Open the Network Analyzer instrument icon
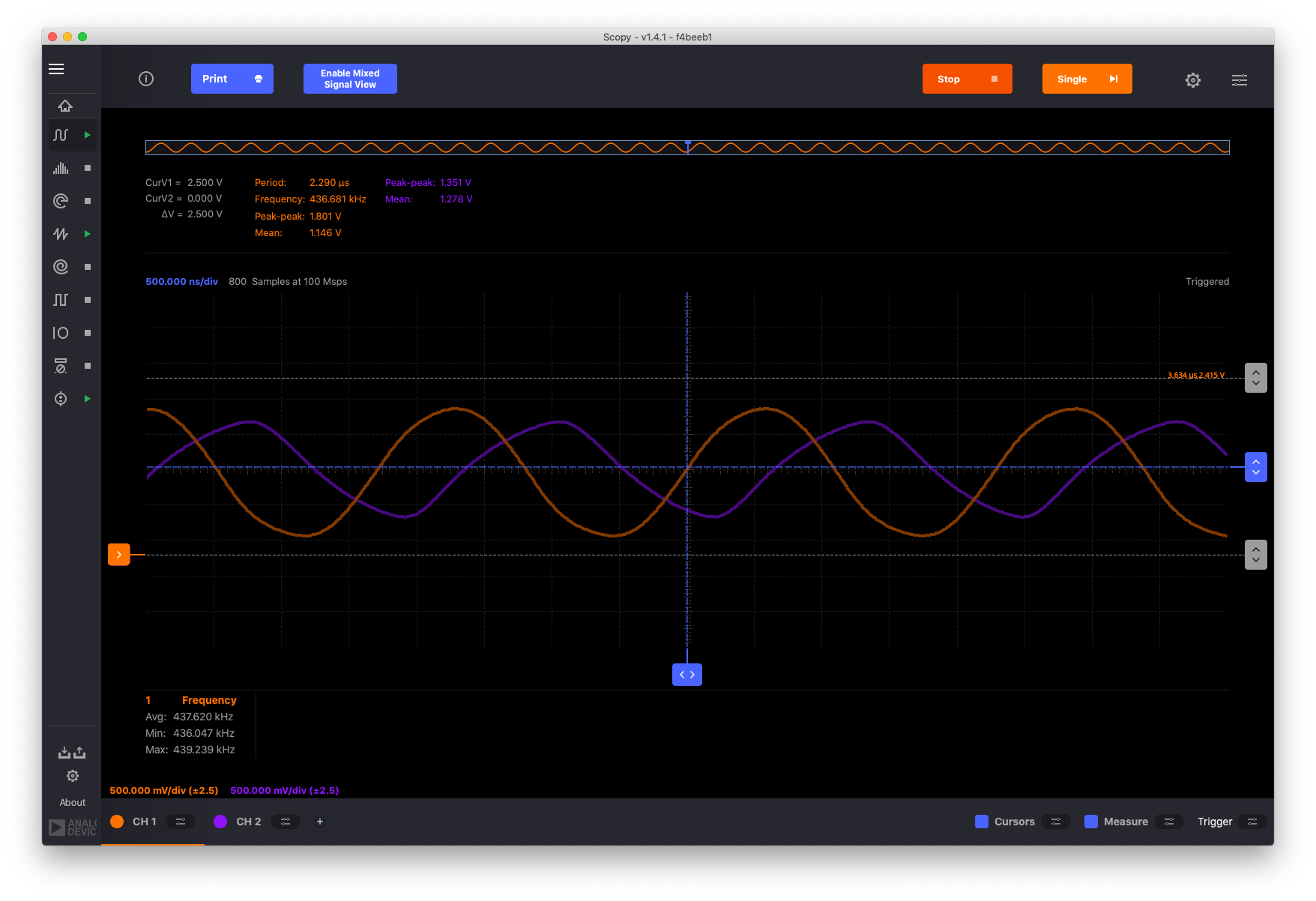Viewport: 1316px width, 901px height. click(x=61, y=201)
